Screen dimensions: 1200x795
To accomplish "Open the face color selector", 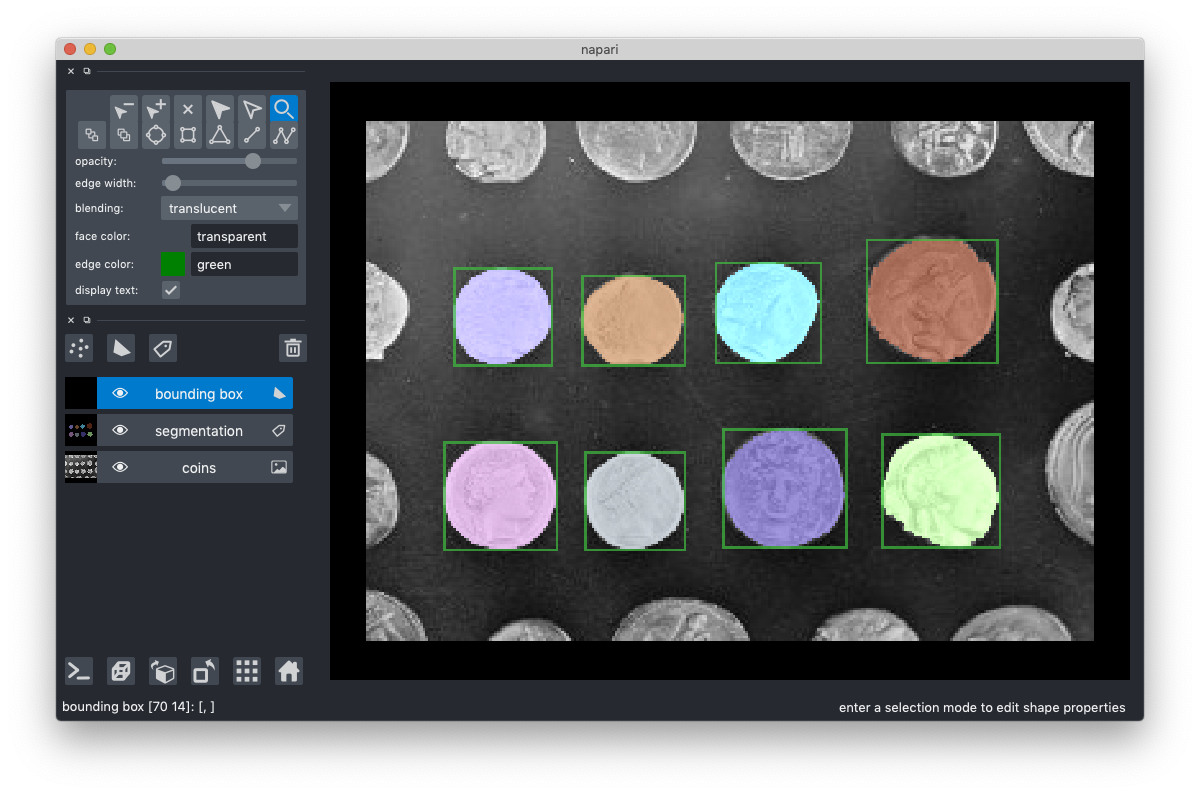I will pyautogui.click(x=244, y=236).
